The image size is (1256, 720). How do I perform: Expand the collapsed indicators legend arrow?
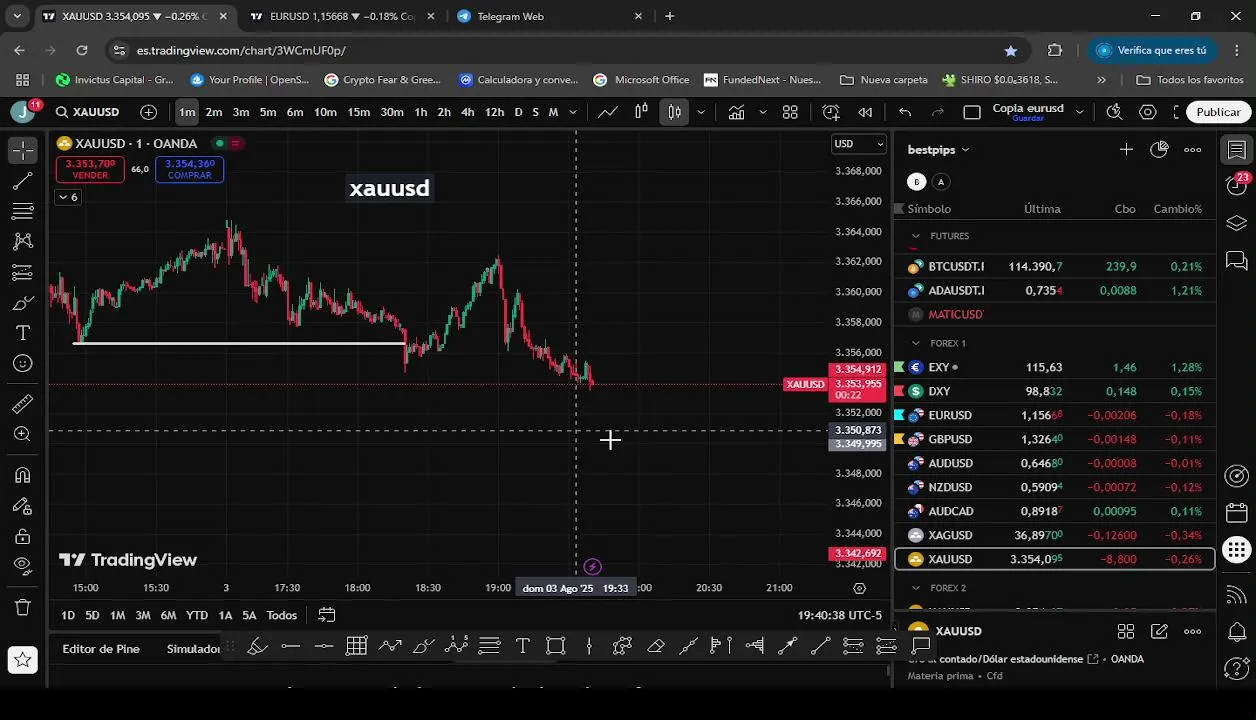click(68, 197)
